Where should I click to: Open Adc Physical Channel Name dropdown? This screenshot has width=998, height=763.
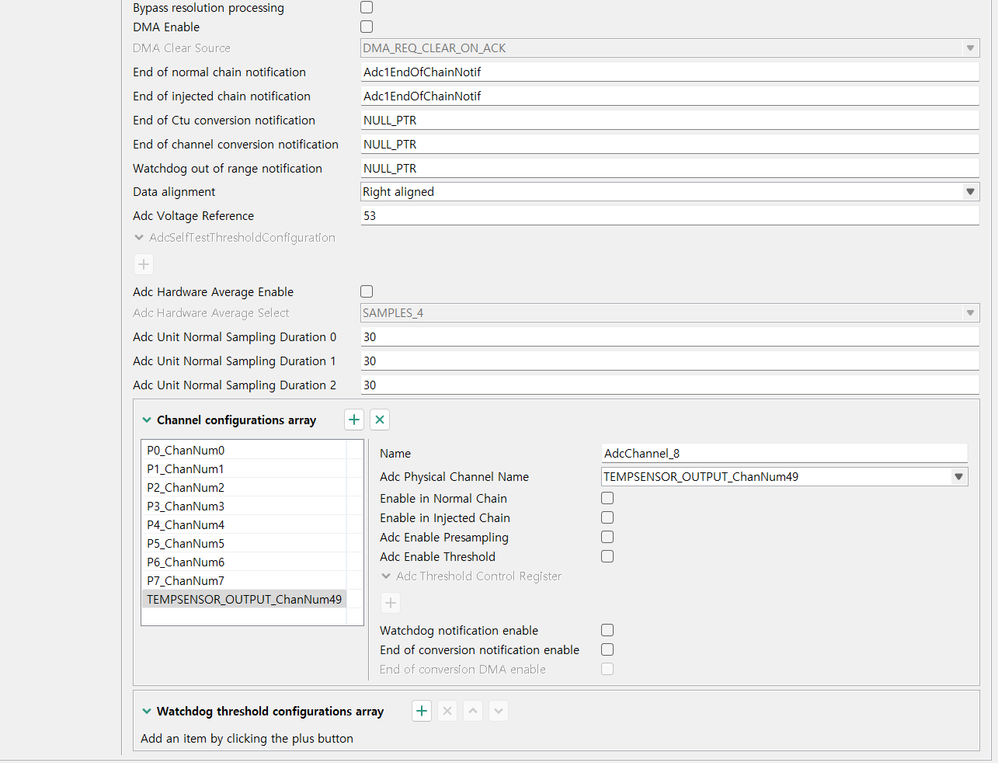(960, 477)
